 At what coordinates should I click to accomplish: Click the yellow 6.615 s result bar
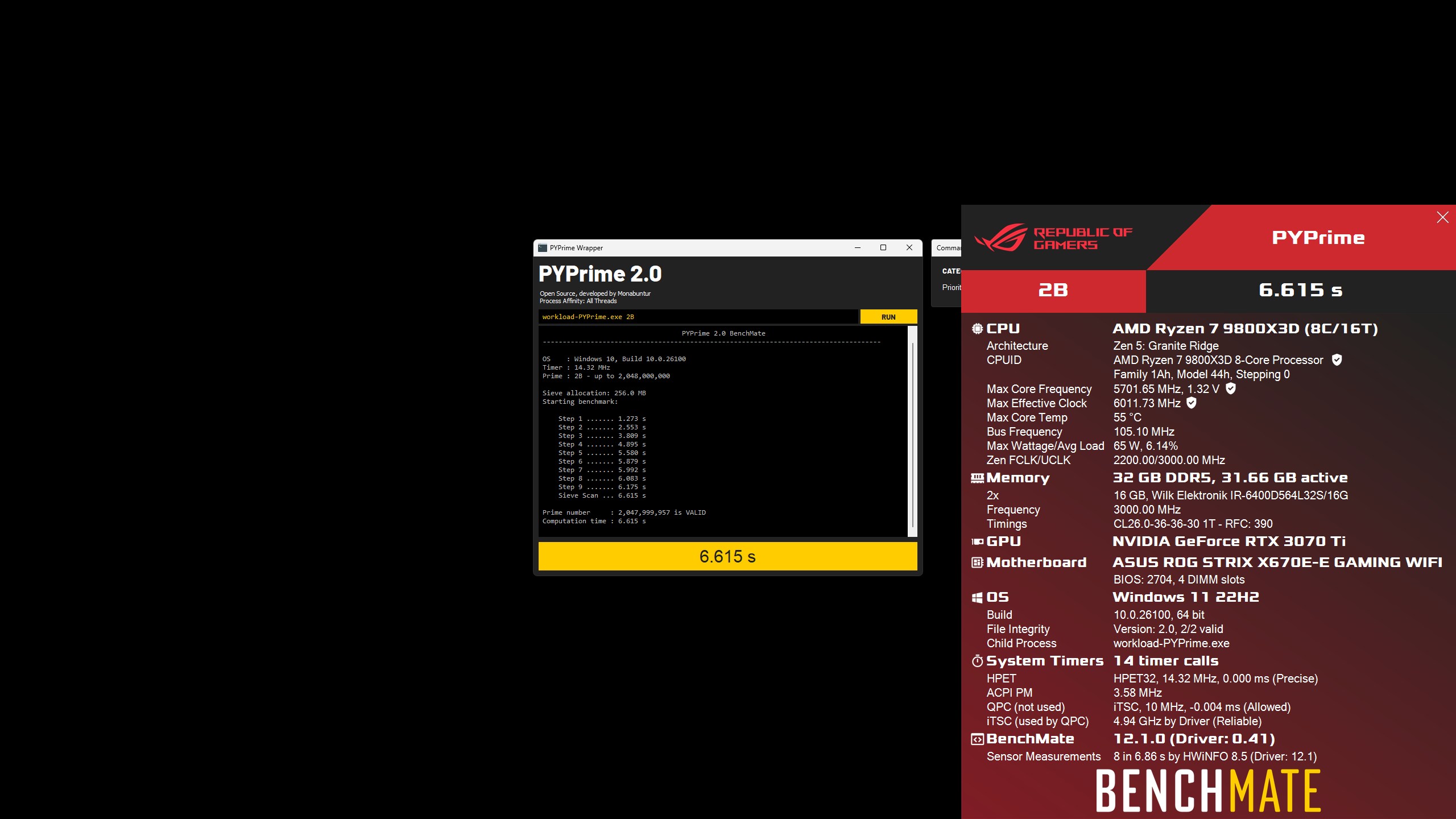[x=727, y=556]
